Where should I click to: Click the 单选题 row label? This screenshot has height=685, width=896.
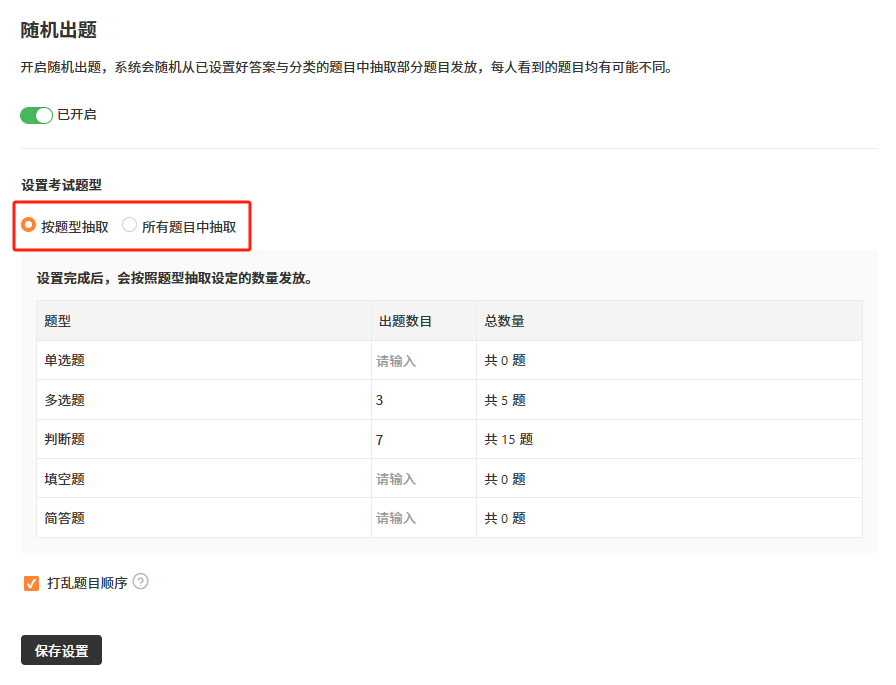[x=65, y=360]
